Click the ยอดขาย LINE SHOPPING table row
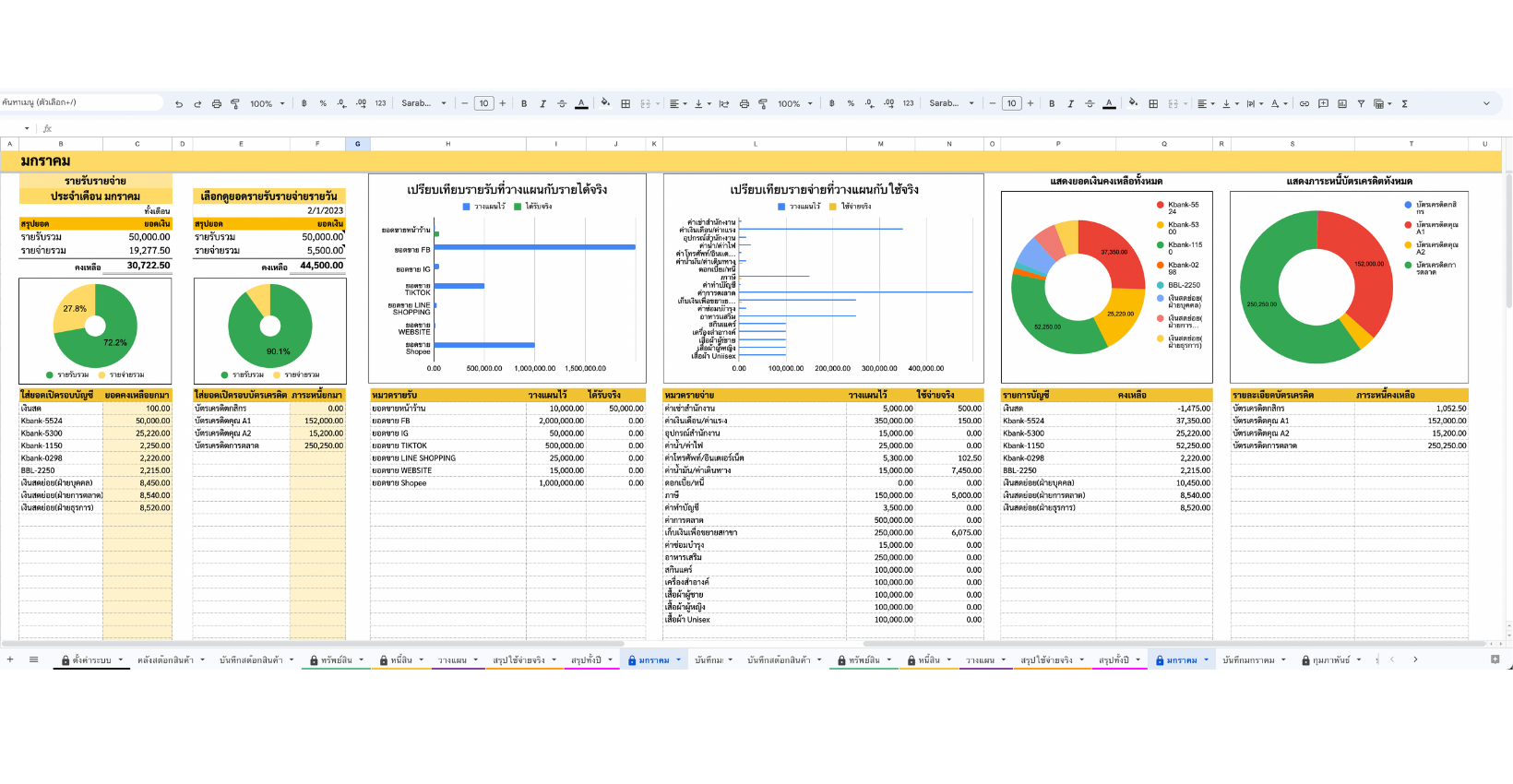Image resolution: width=1513 pixels, height=784 pixels. [x=507, y=457]
